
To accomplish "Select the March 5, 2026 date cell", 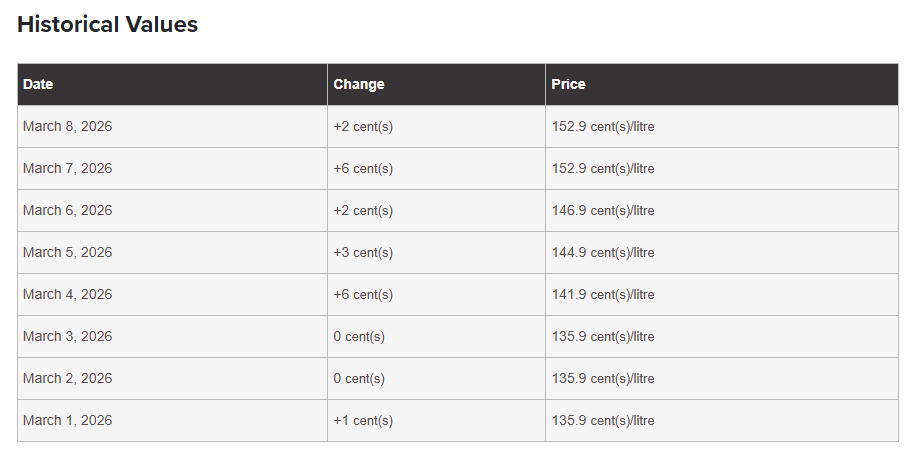I will (67, 253).
